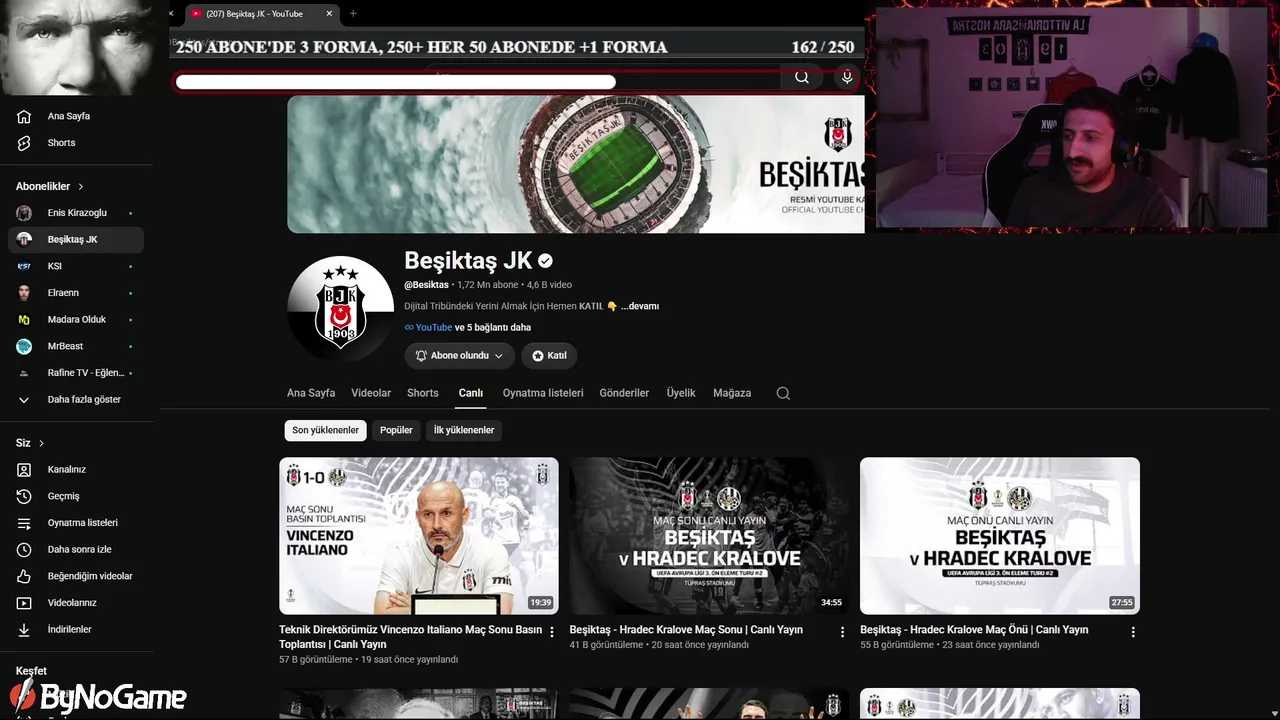Open options menu for Maç Önü video
This screenshot has height=720, width=1280.
tap(1133, 632)
